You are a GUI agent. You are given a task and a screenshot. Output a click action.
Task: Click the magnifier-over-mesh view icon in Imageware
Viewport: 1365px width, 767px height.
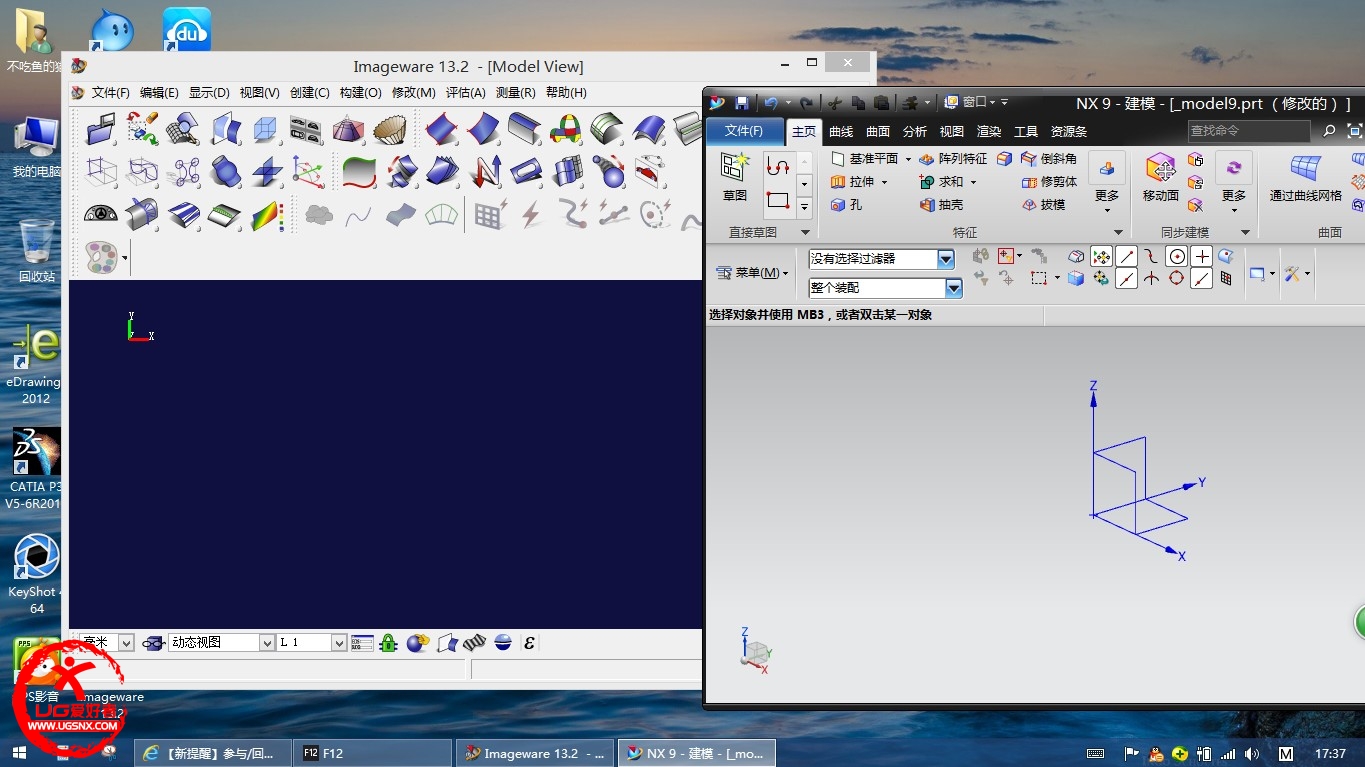pos(182,129)
